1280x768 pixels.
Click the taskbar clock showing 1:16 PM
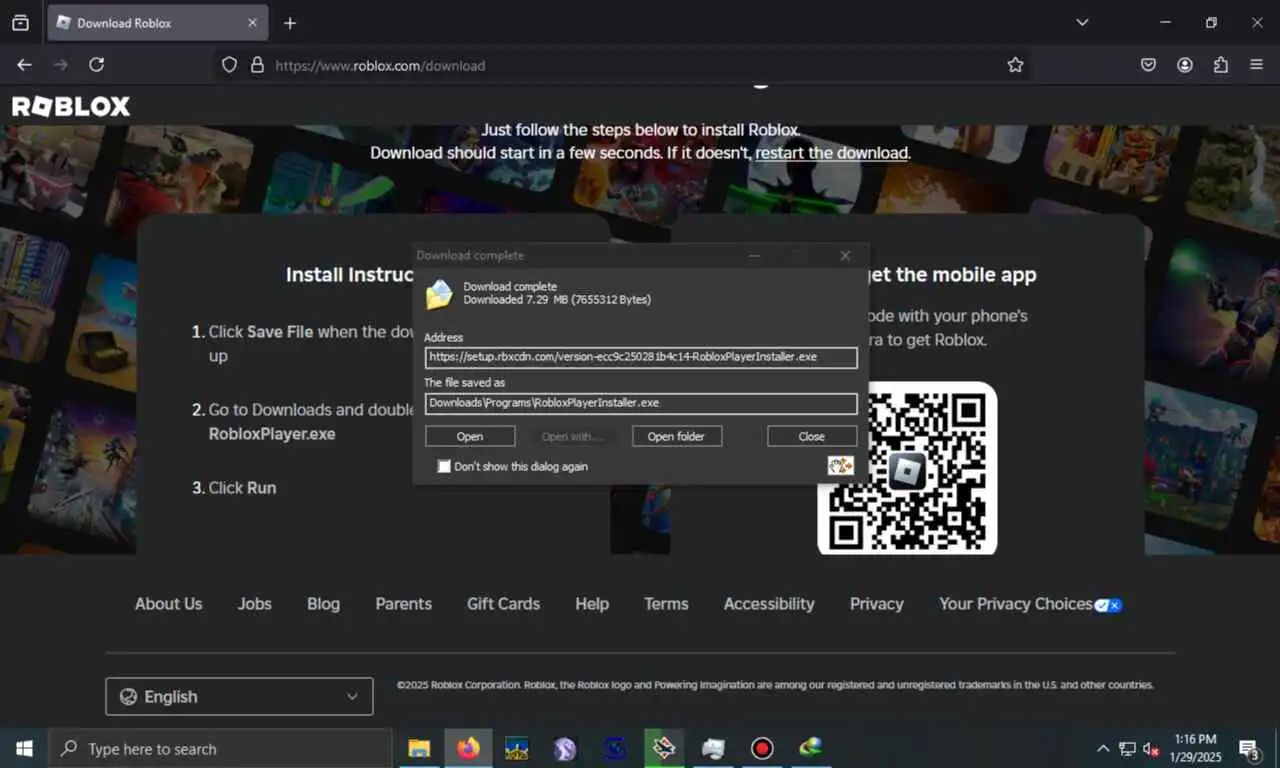[1195, 748]
